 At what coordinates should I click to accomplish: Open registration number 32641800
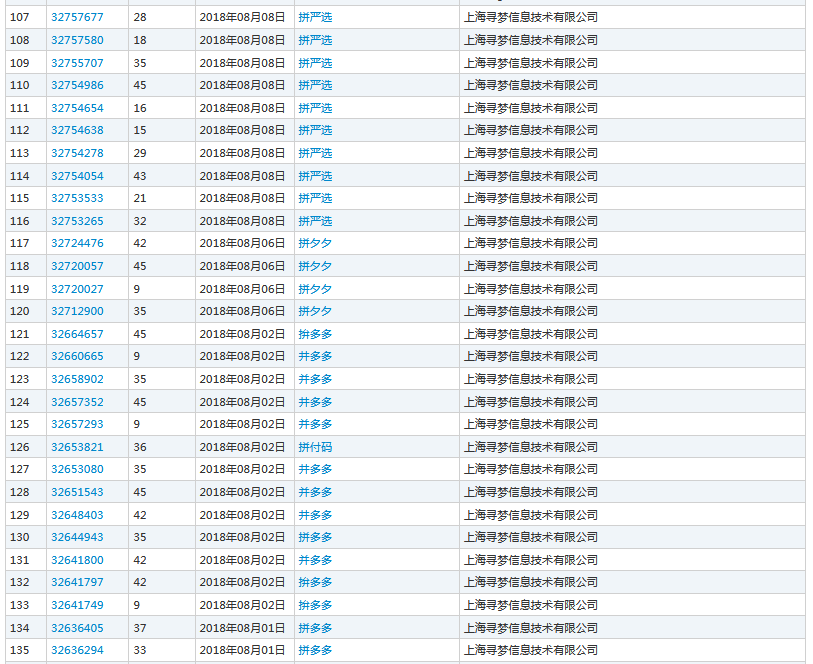[x=77, y=560]
